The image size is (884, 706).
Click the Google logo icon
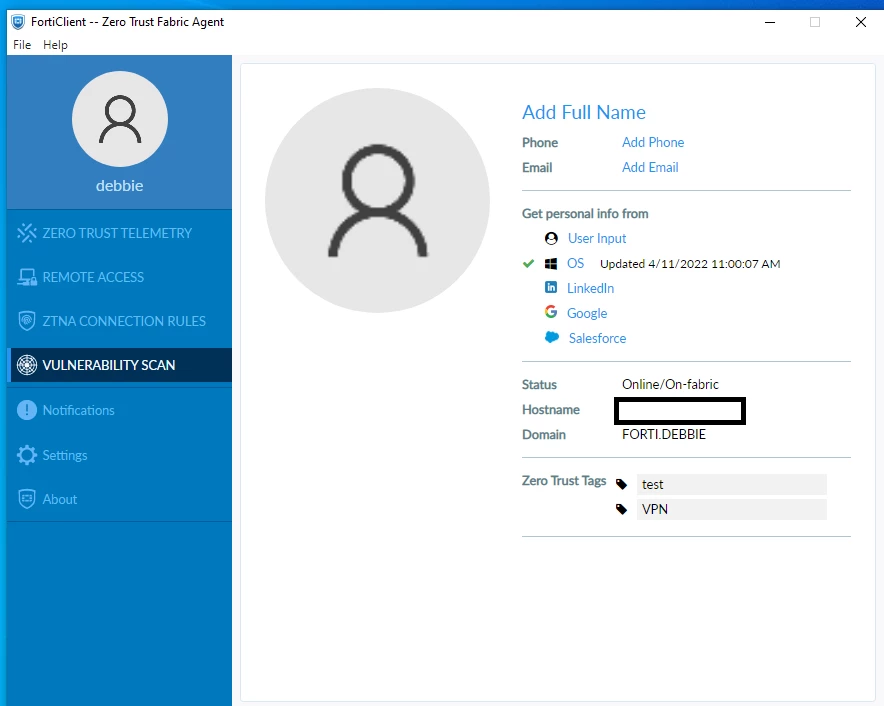551,312
